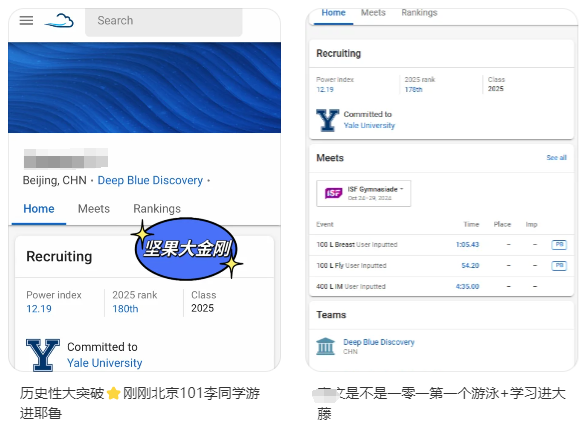Viewport: 581px width, 426px height.
Task: Click the Yale University link in left card
Action: tap(104, 363)
